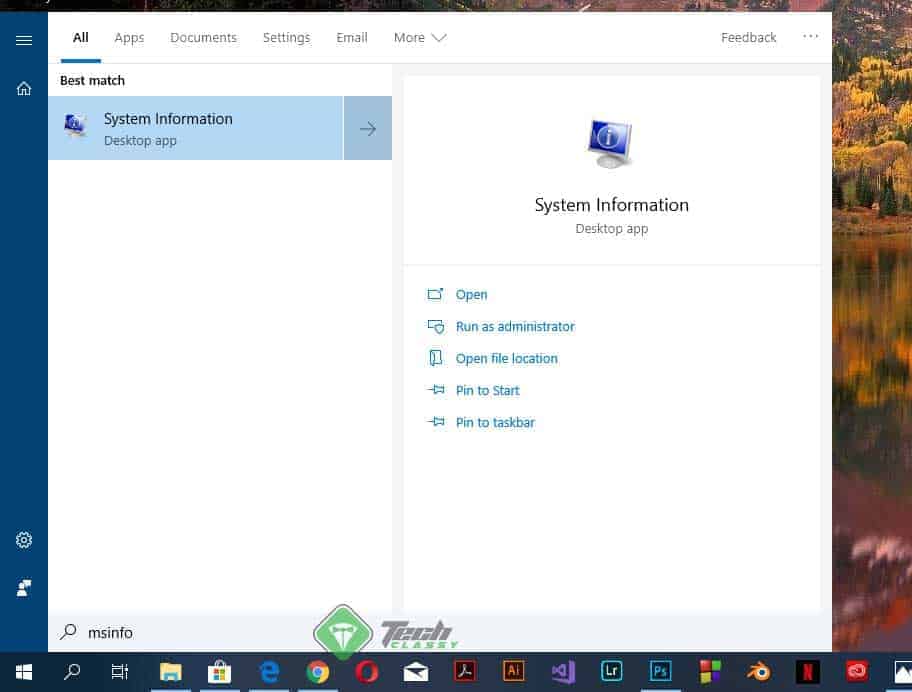Open the More filters dropdown
Viewport: 912px width, 692px height.
pyautogui.click(x=418, y=37)
